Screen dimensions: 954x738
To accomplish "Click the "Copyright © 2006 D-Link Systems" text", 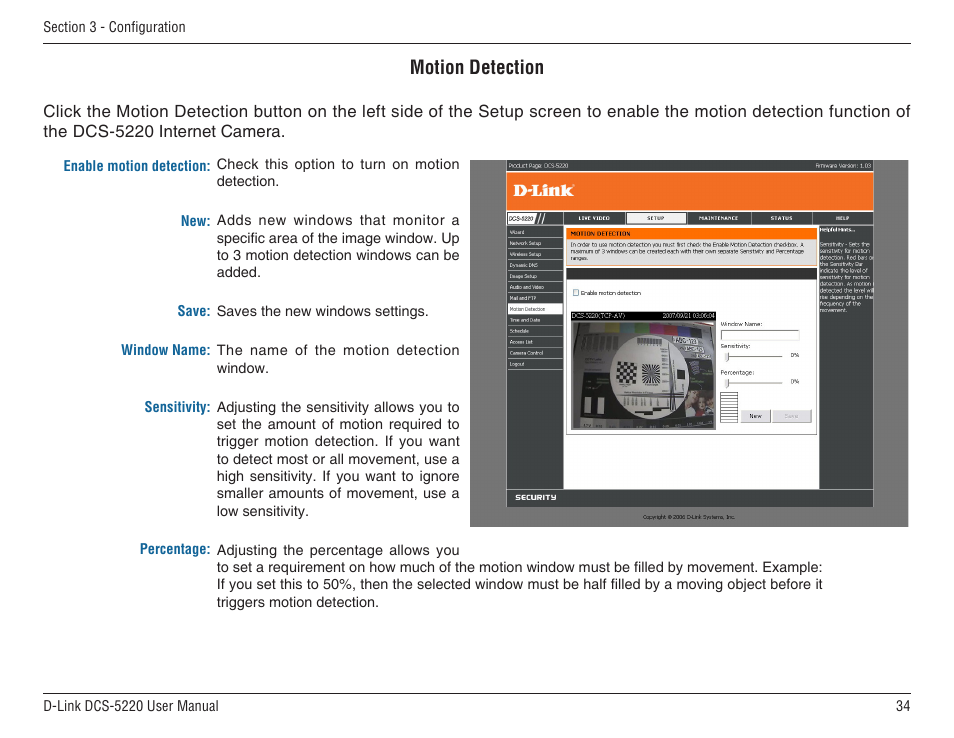I will coord(689,517).
